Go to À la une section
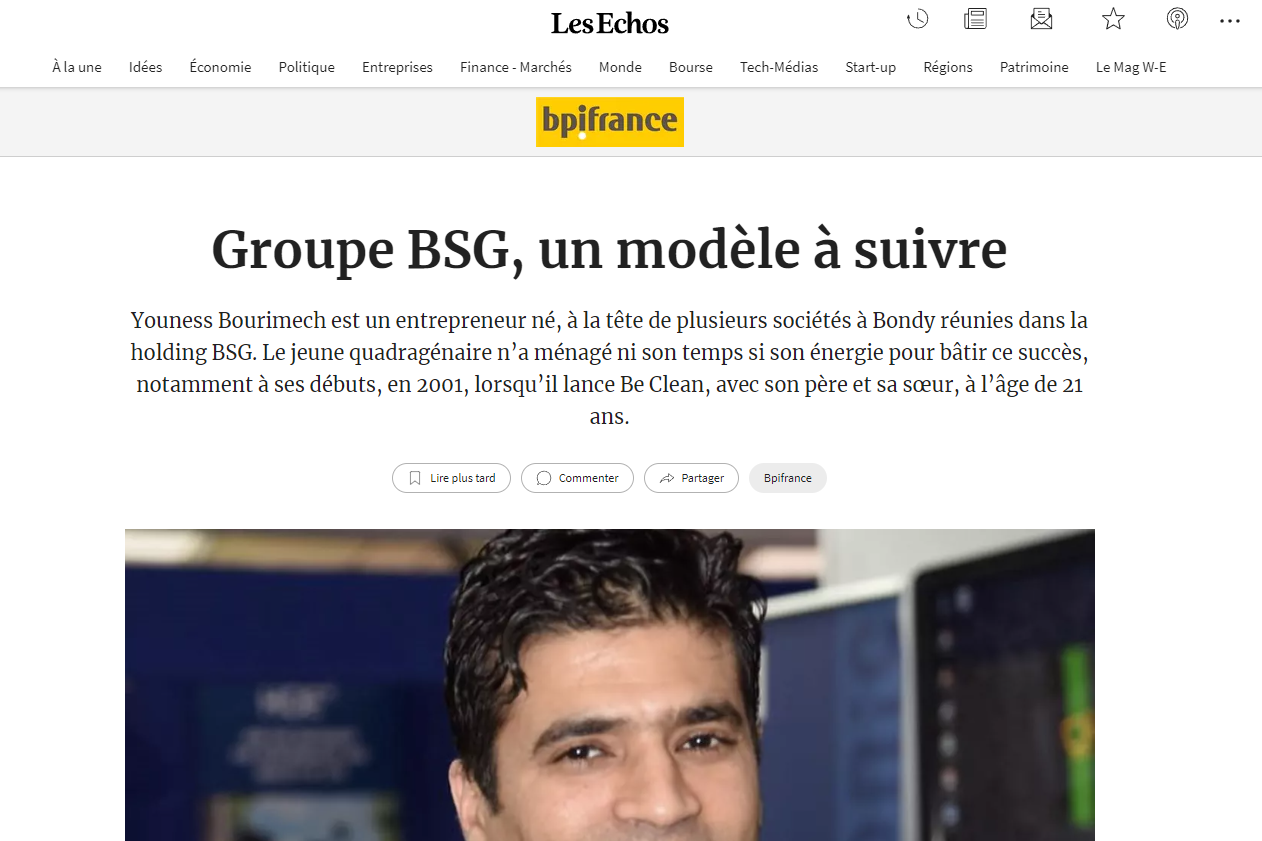The width and height of the screenshot is (1262, 841). [x=77, y=67]
